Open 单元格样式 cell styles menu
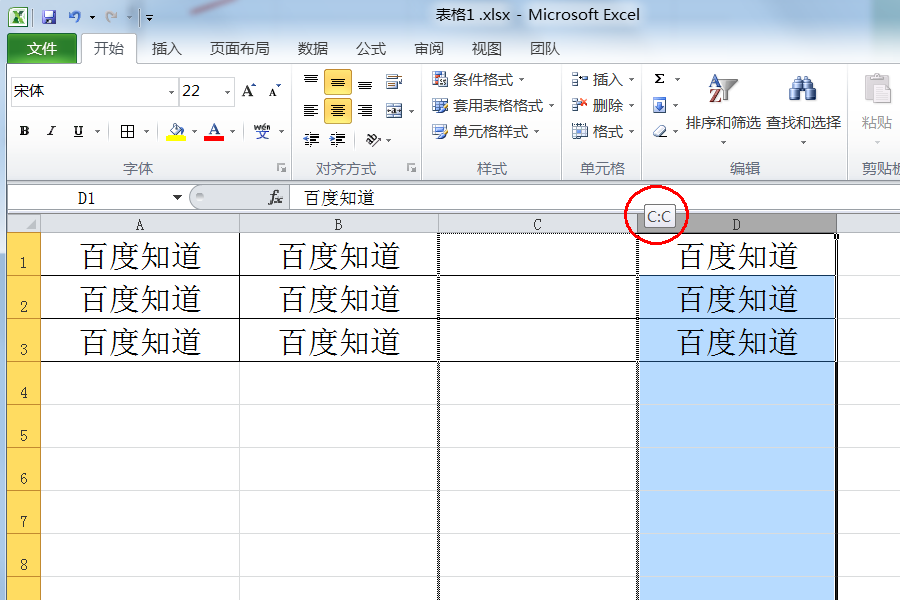 pyautogui.click(x=486, y=132)
